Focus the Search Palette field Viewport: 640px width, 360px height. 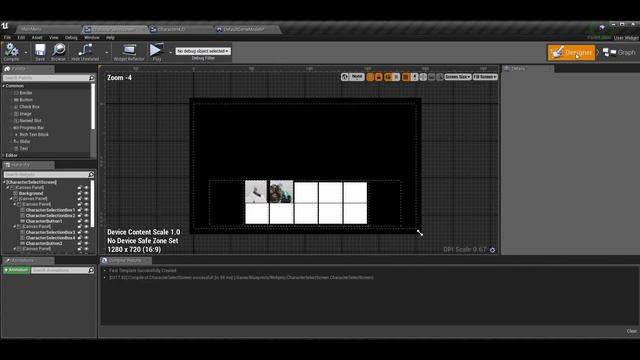click(x=46, y=78)
